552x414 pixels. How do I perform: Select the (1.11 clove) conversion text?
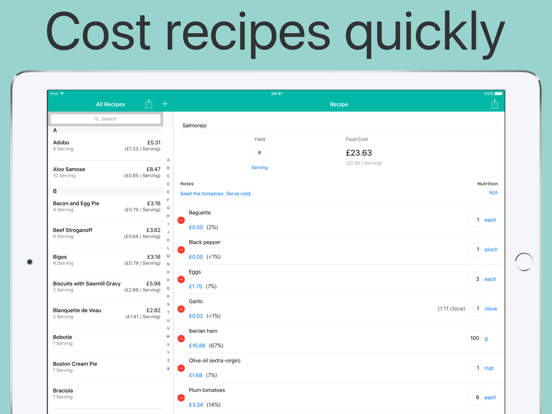pyautogui.click(x=451, y=309)
